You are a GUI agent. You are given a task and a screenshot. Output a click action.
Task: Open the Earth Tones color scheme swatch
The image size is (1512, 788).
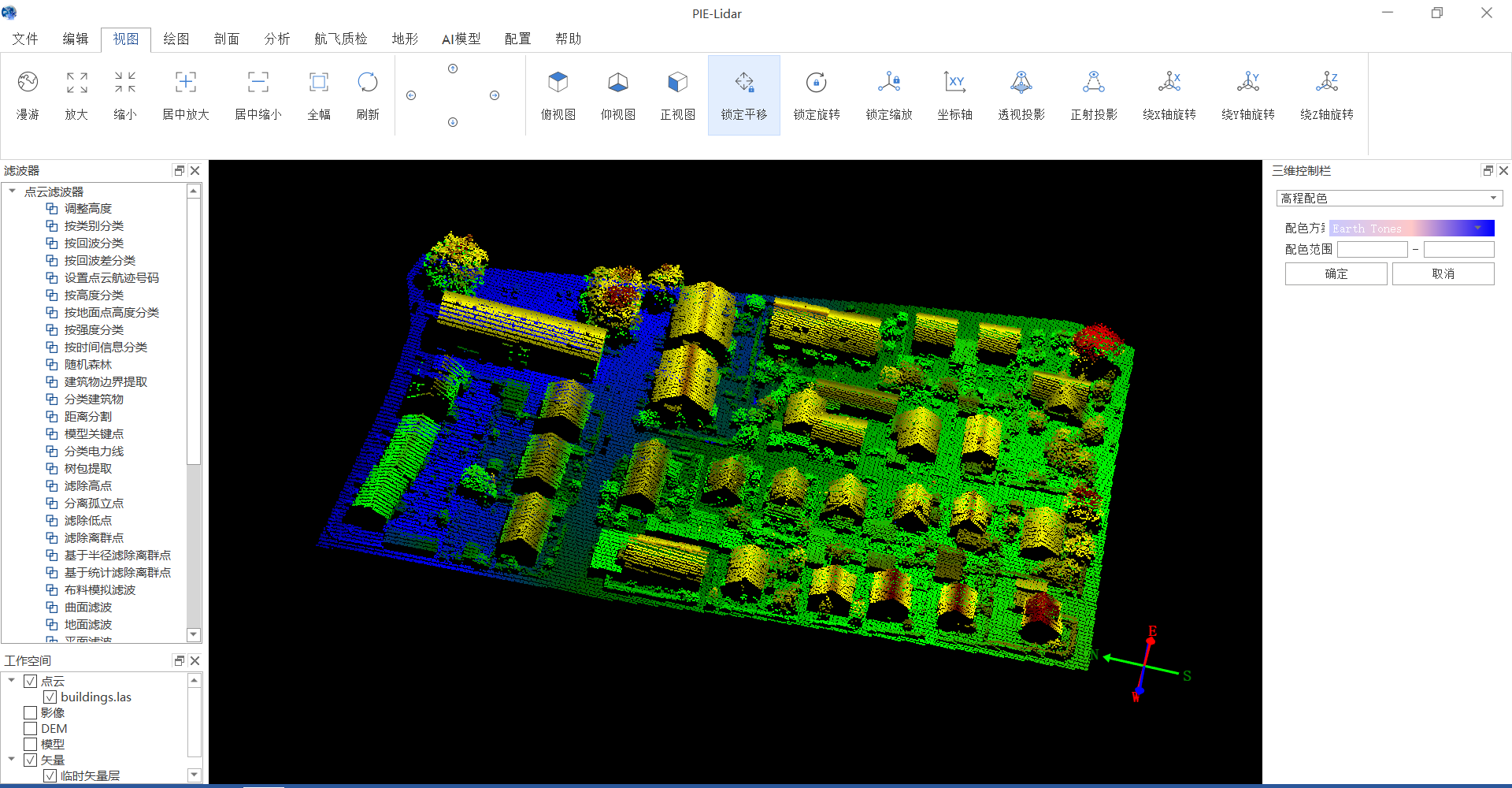1412,228
